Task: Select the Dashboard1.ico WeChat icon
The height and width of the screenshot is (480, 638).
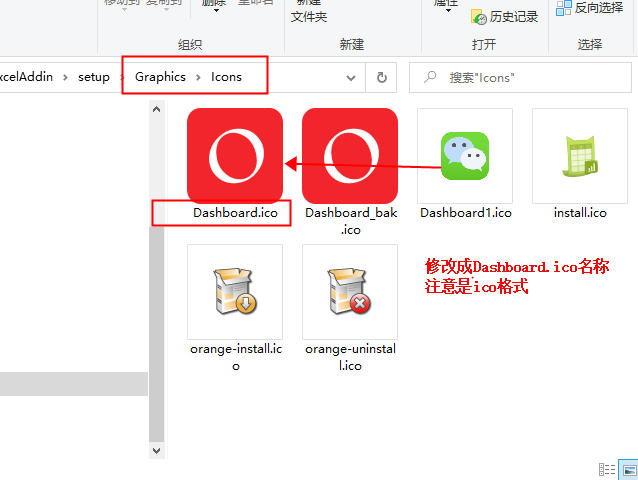Action: tap(465, 156)
